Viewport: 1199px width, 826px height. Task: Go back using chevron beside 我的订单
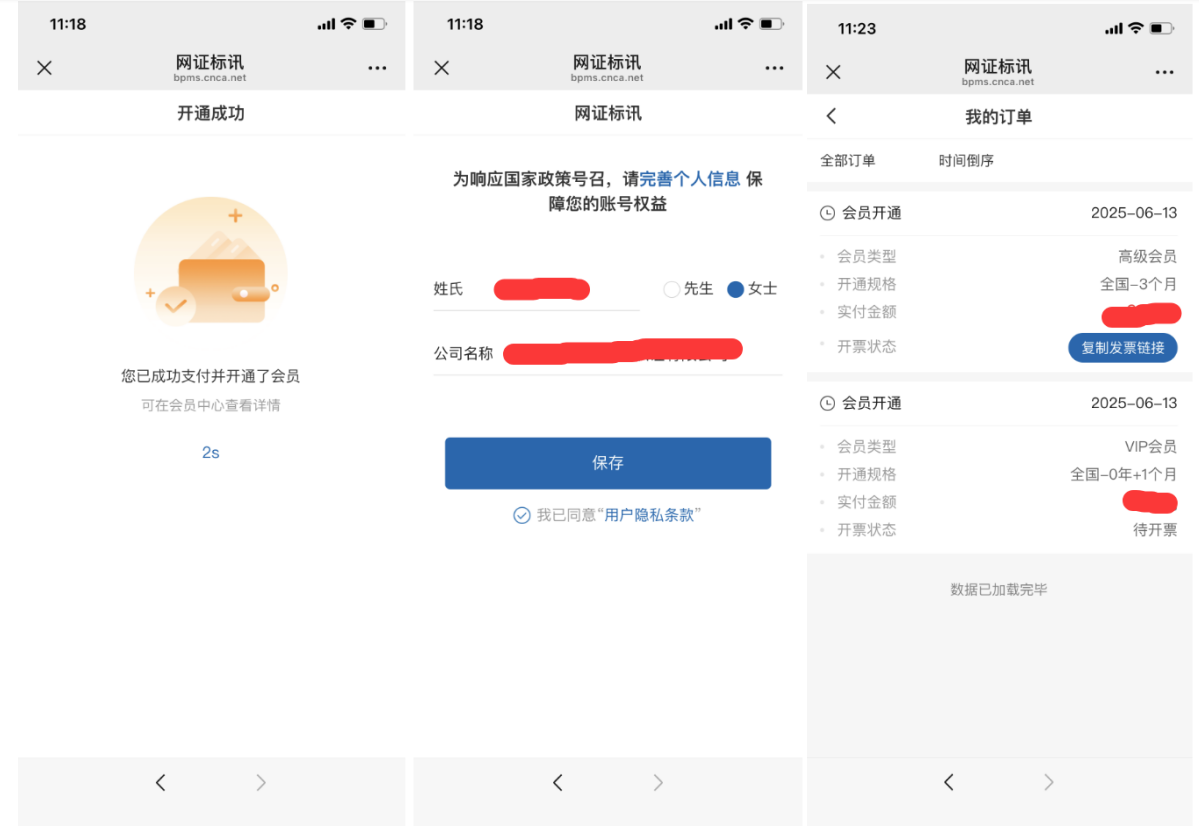point(831,116)
